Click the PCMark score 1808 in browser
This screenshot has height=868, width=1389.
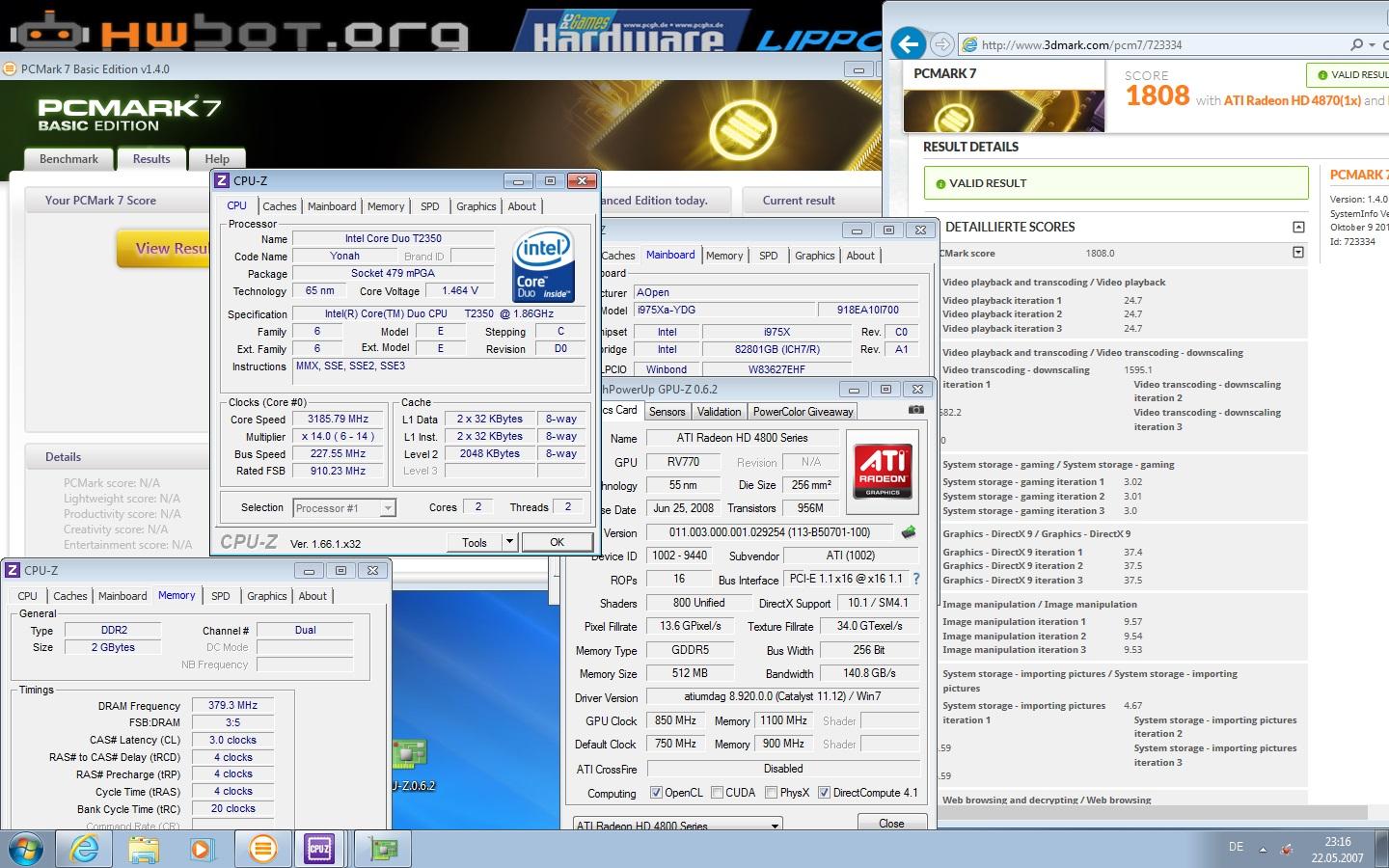pyautogui.click(x=1157, y=95)
